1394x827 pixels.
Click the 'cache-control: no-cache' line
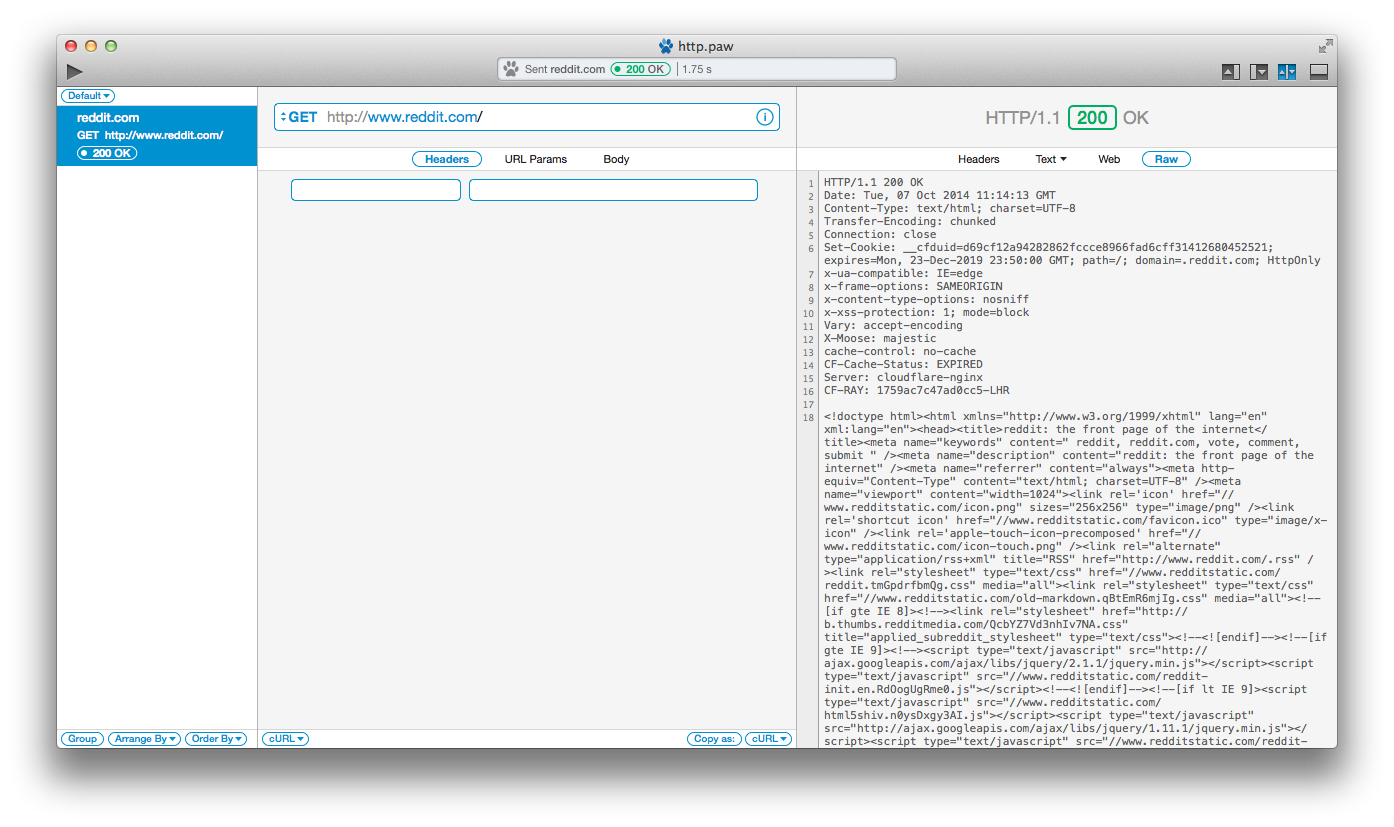[900, 351]
